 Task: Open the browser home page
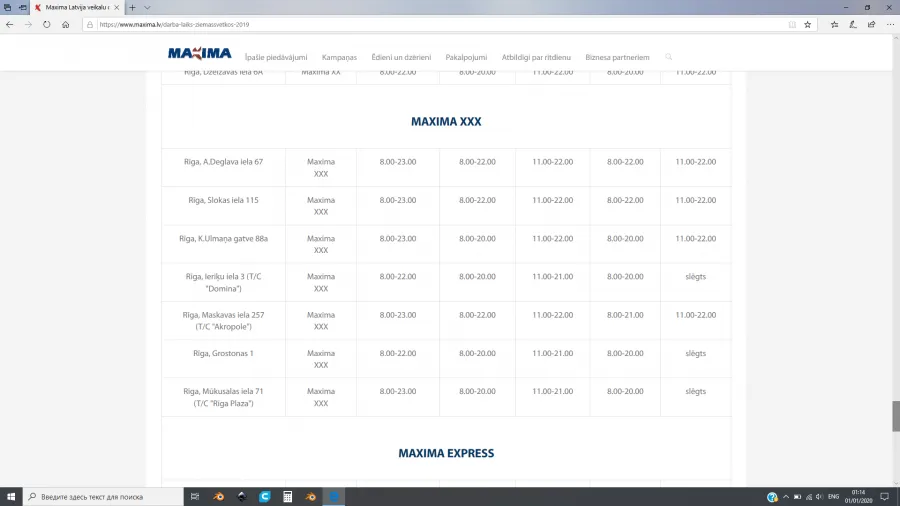coord(65,25)
